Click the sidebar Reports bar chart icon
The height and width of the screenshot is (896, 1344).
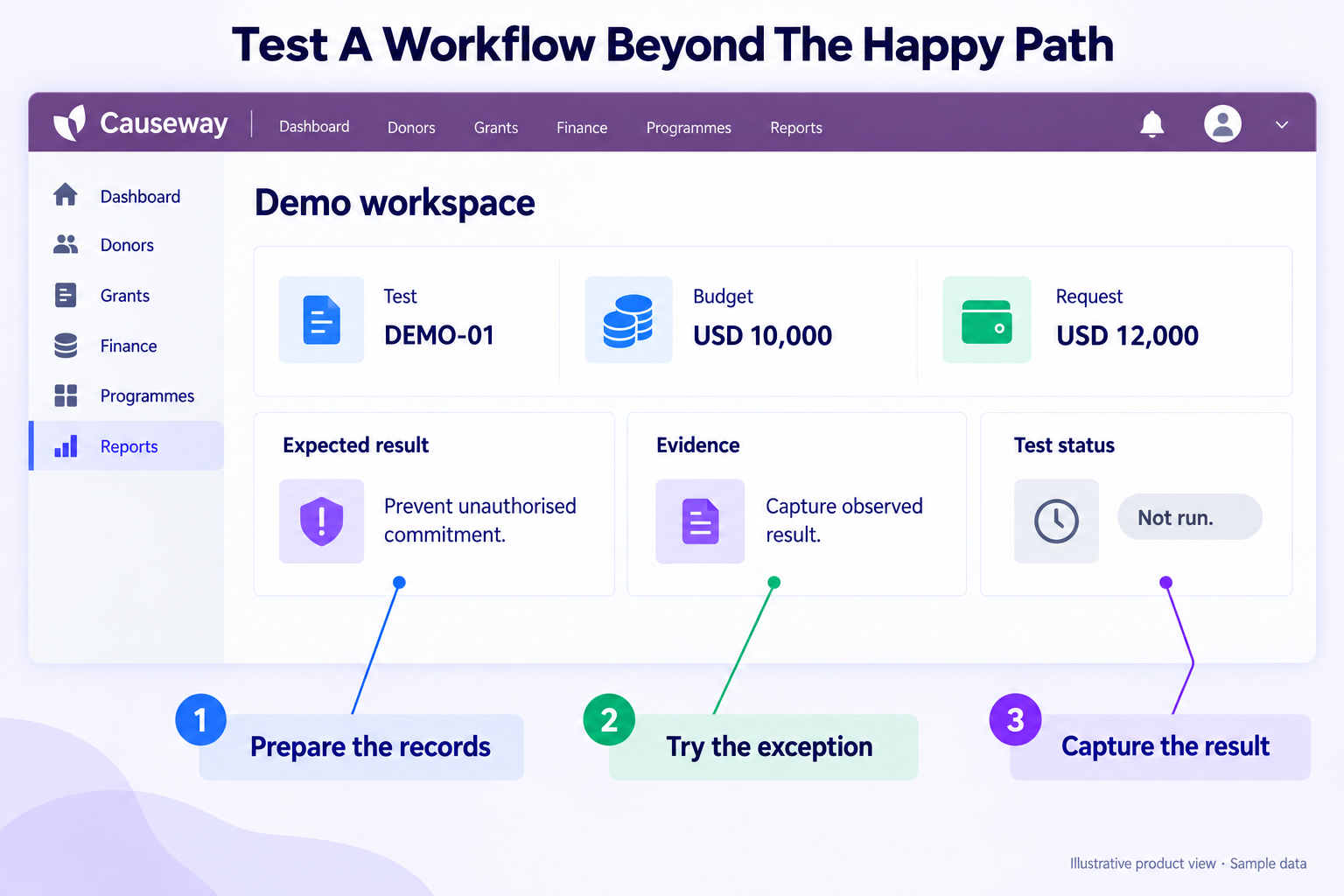click(x=66, y=446)
